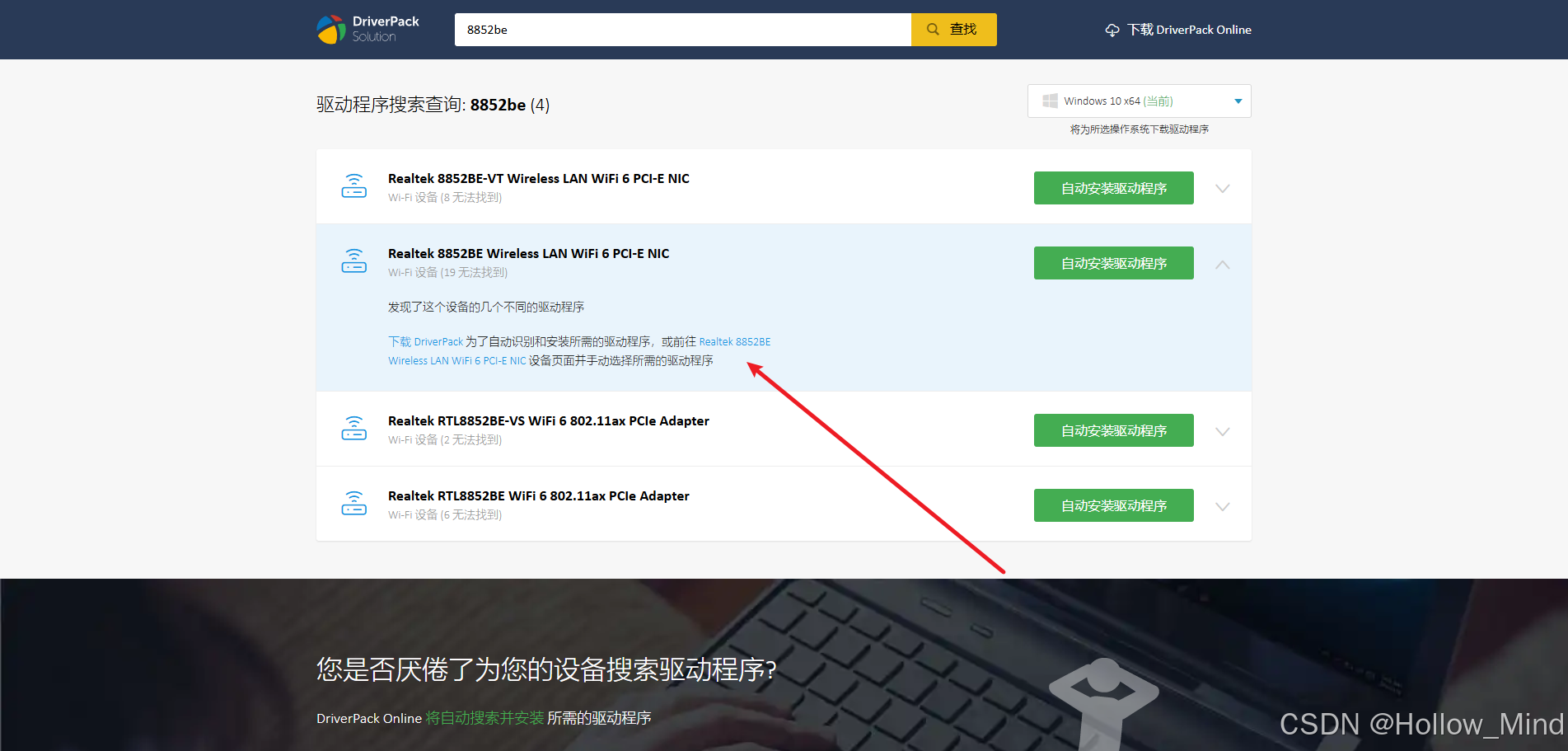Click text 发现了这个设备的几个不同的驱动程序
Image resolution: width=1568 pixels, height=751 pixels.
[486, 307]
